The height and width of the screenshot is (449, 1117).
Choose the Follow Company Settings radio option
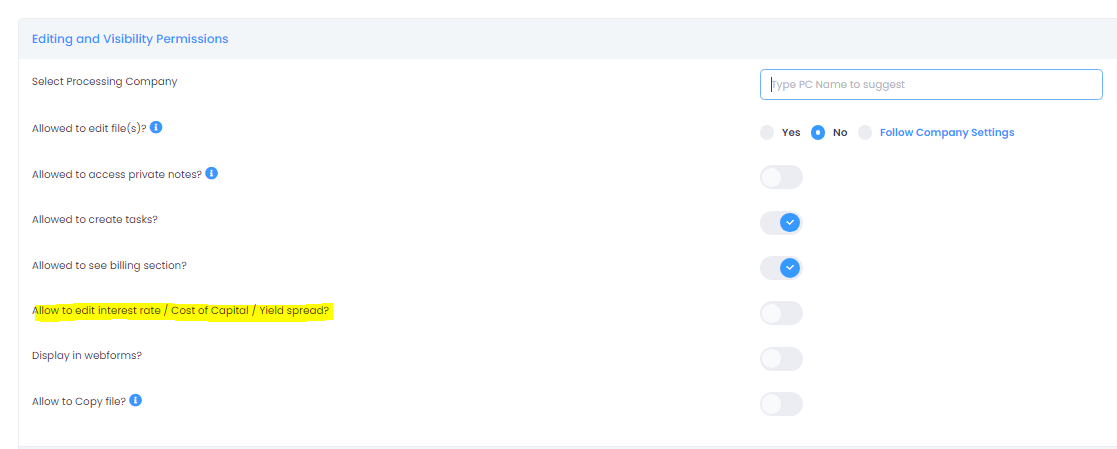point(865,133)
